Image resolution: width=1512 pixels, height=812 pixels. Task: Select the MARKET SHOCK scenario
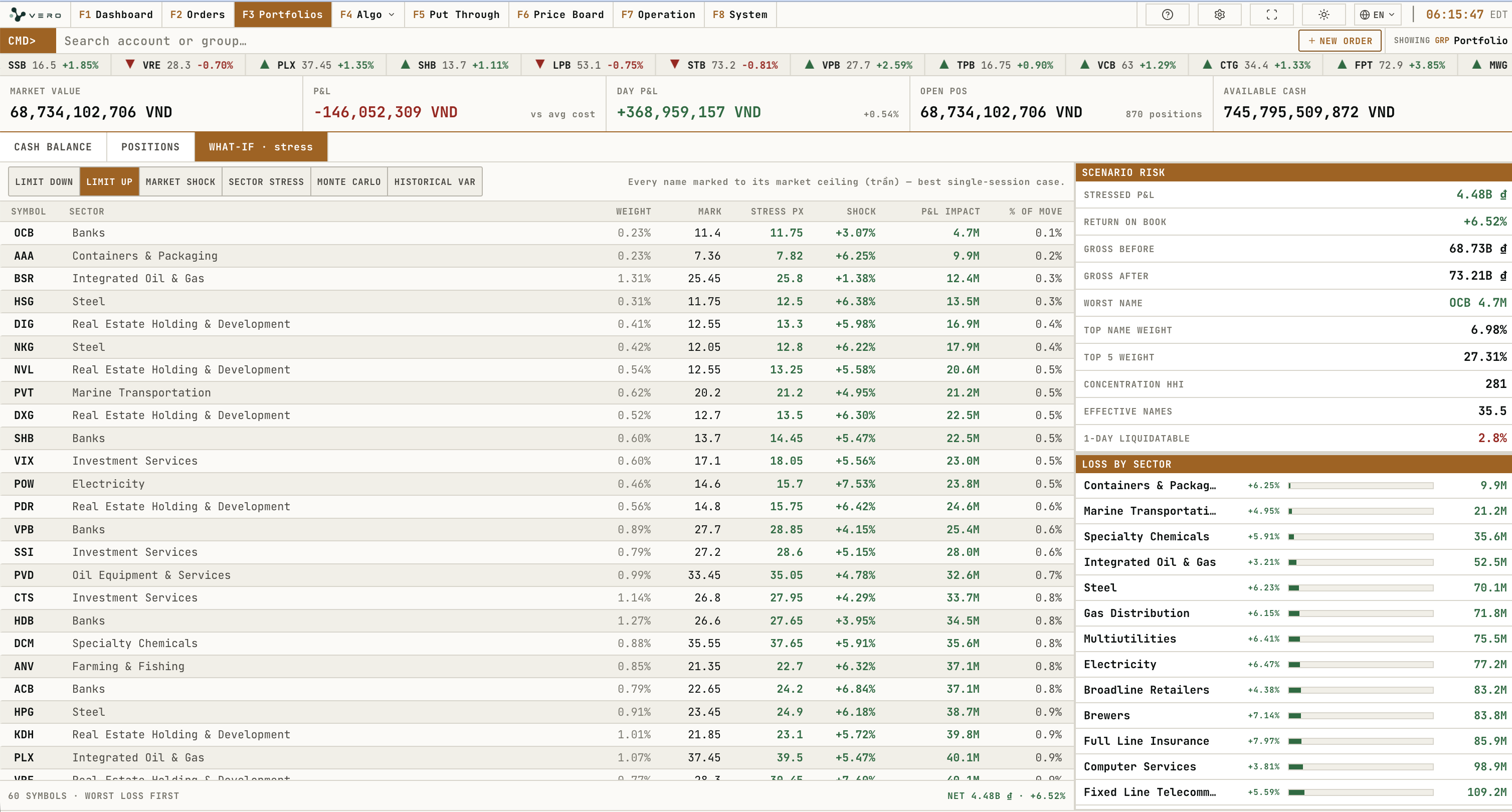[x=180, y=181]
